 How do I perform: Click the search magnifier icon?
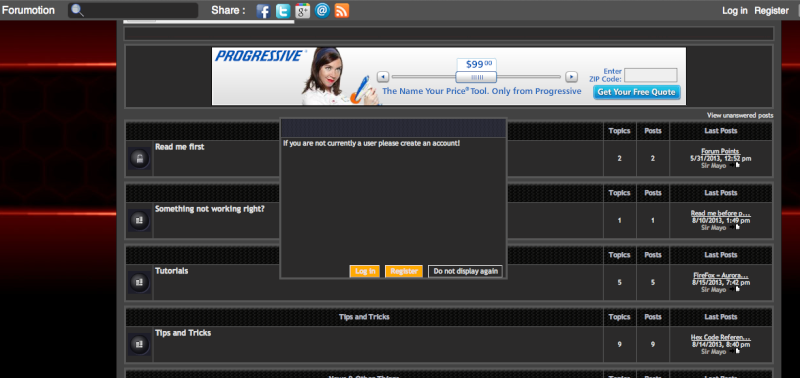coord(77,10)
